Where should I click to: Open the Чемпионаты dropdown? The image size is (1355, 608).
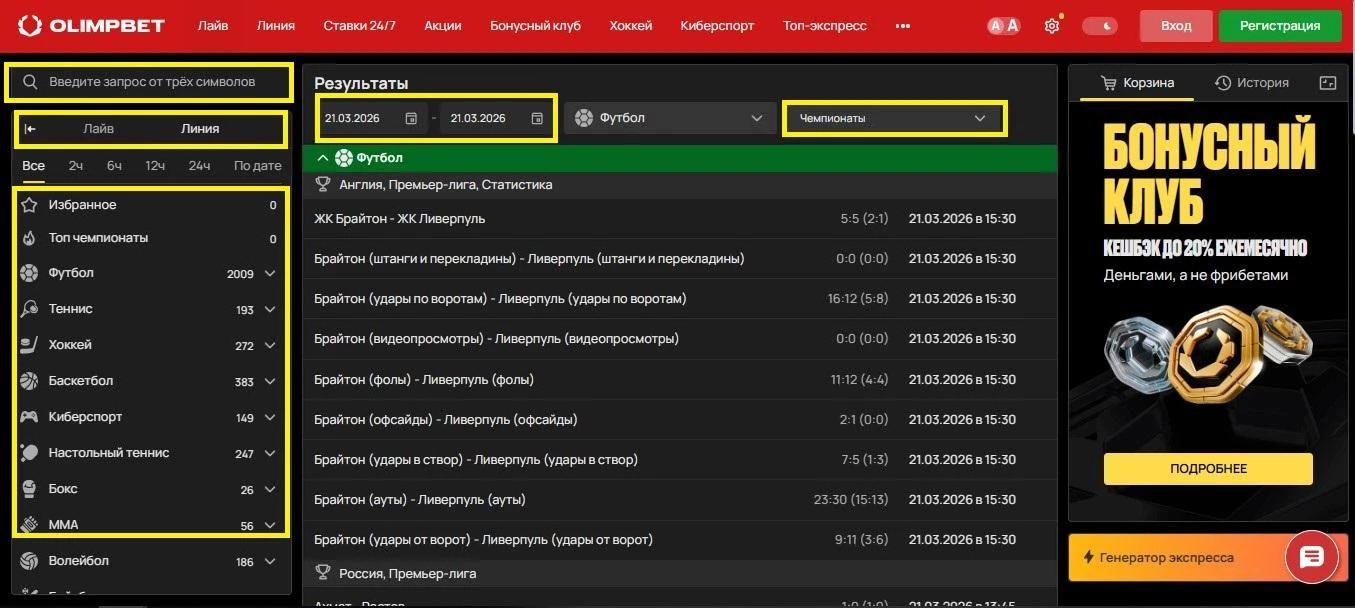tap(893, 117)
